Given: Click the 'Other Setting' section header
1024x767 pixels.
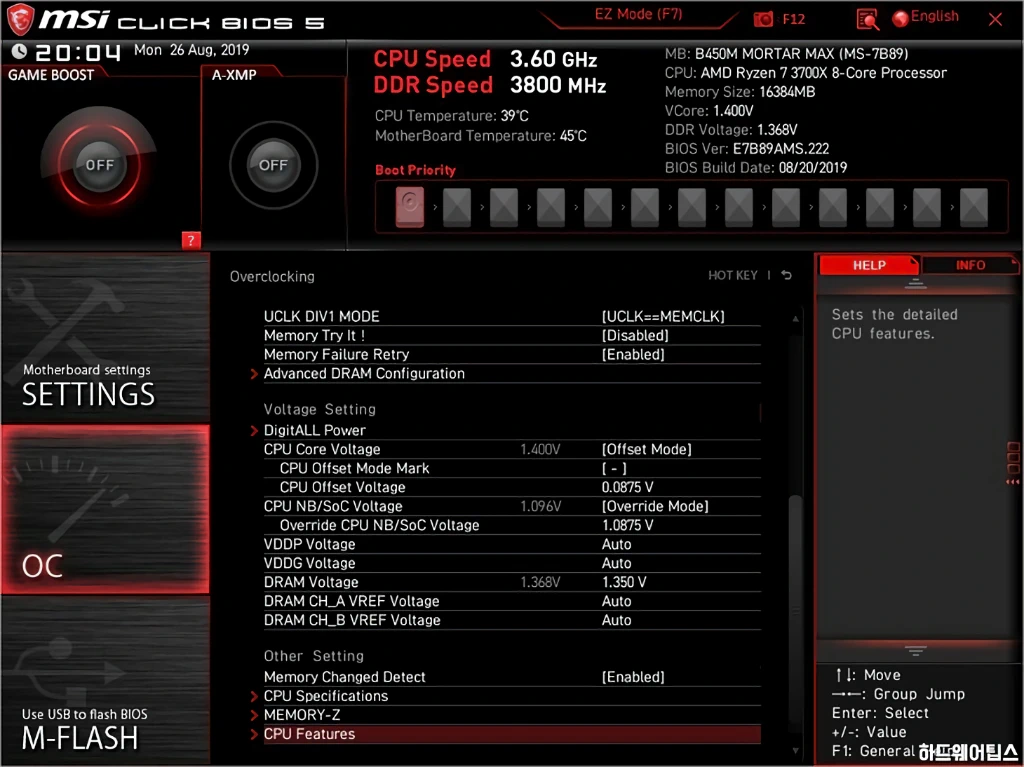Looking at the screenshot, I should tap(313, 656).
